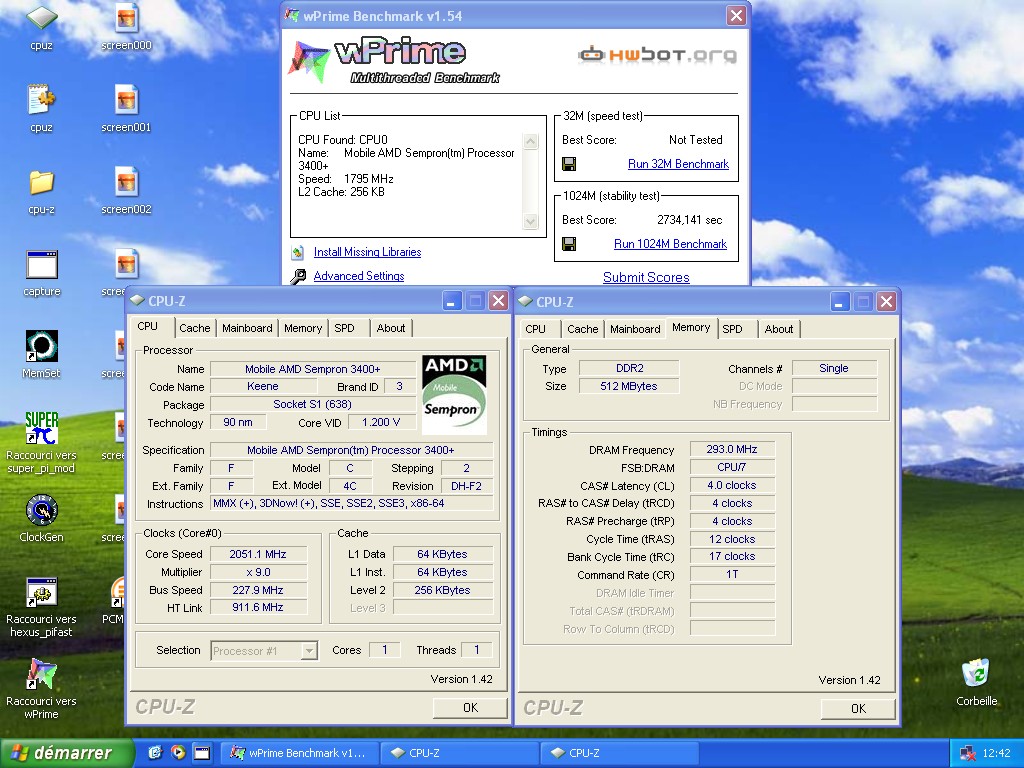Switch to Cache tab in left CPU-Z
The width and height of the screenshot is (1024, 768).
(195, 328)
